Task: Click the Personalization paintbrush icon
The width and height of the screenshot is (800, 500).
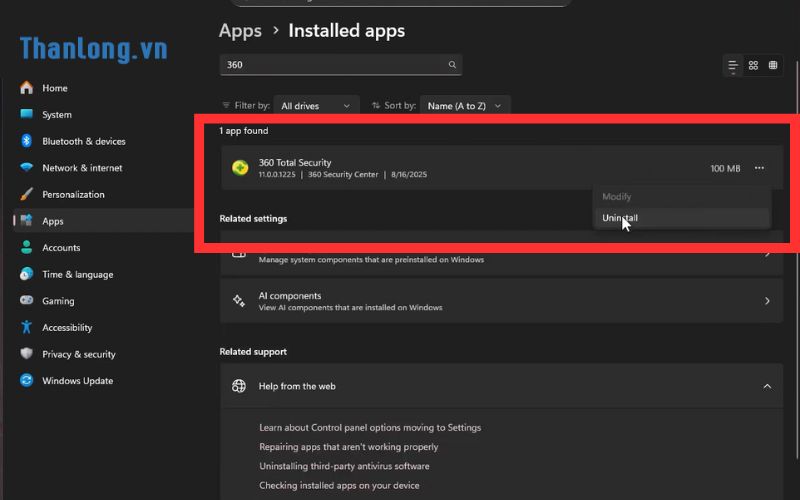Action: point(27,194)
